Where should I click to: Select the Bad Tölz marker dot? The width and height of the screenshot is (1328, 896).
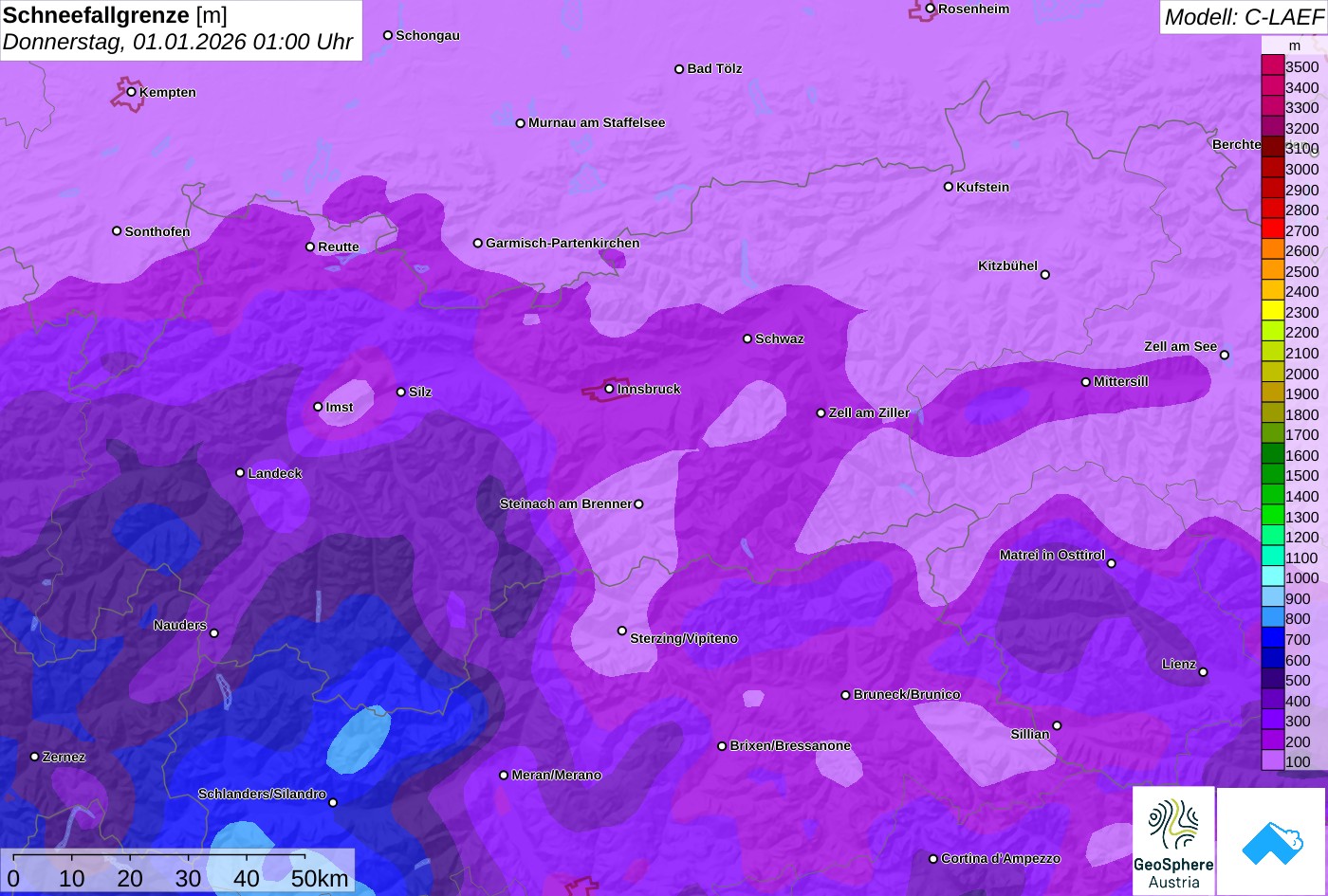pyautogui.click(x=679, y=69)
